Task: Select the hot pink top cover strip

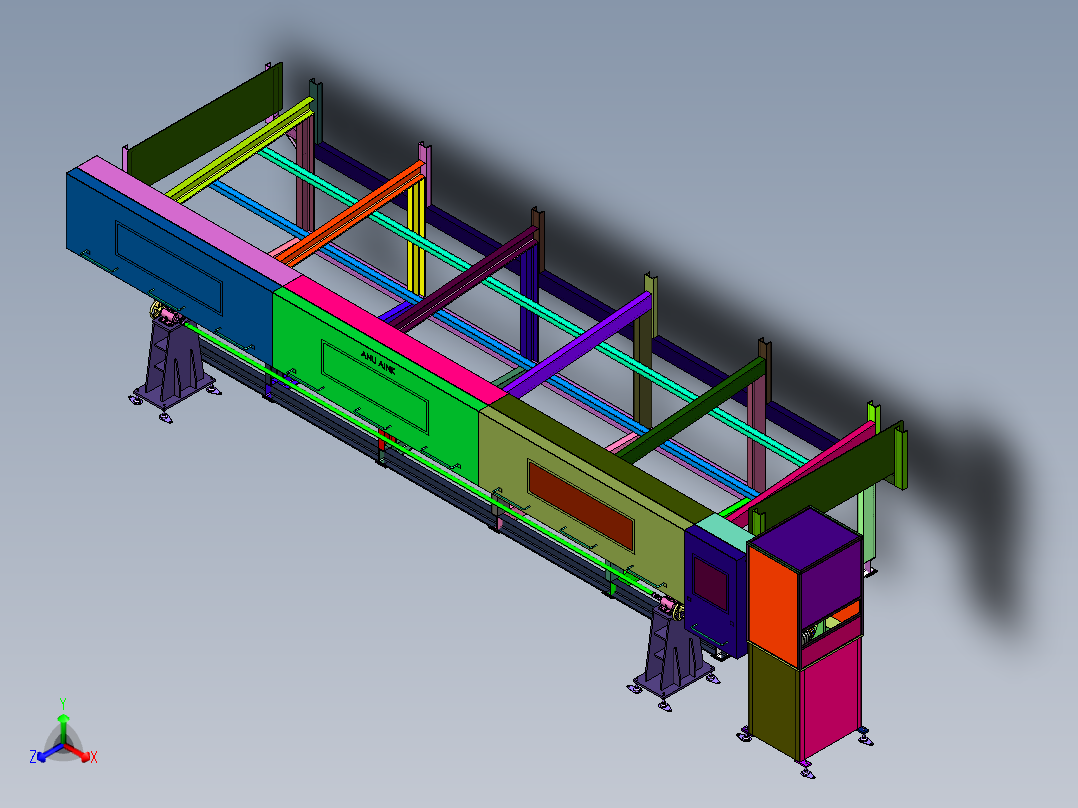Action: coord(395,340)
